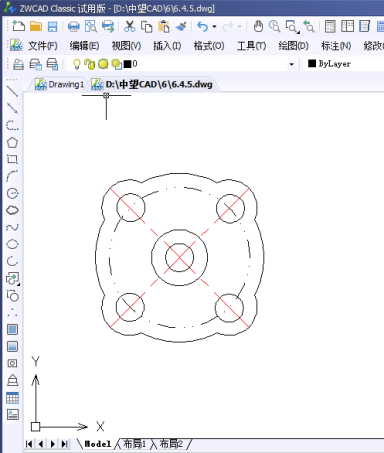Open the Design Center icon
The image size is (384, 453).
pos(347,26)
